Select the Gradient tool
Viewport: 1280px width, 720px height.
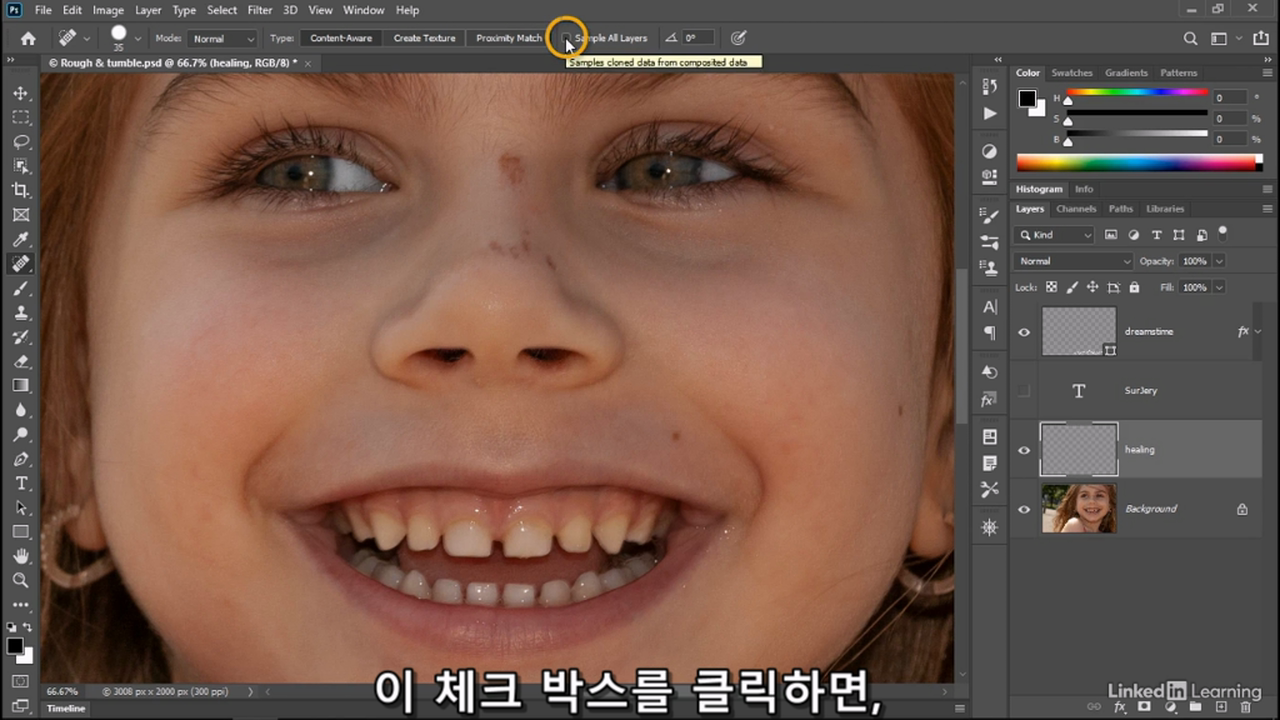coord(21,385)
